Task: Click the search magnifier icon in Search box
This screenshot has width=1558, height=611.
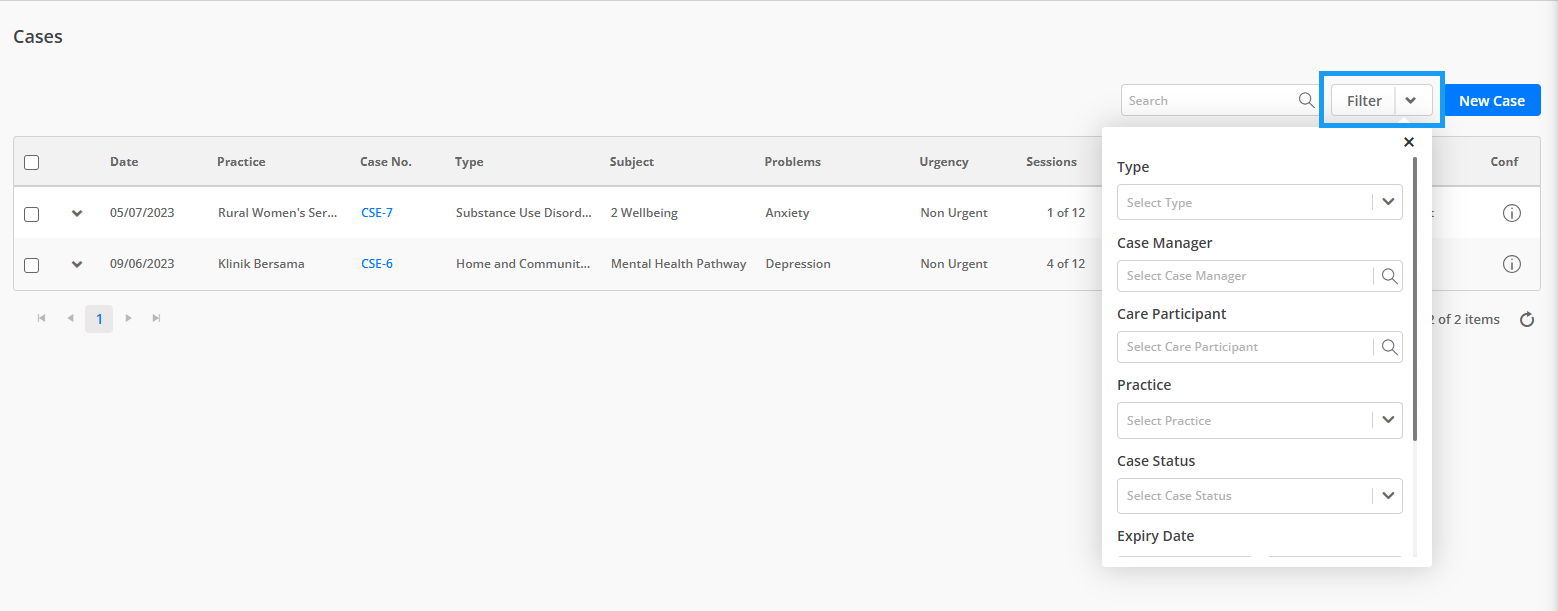Action: point(1306,100)
